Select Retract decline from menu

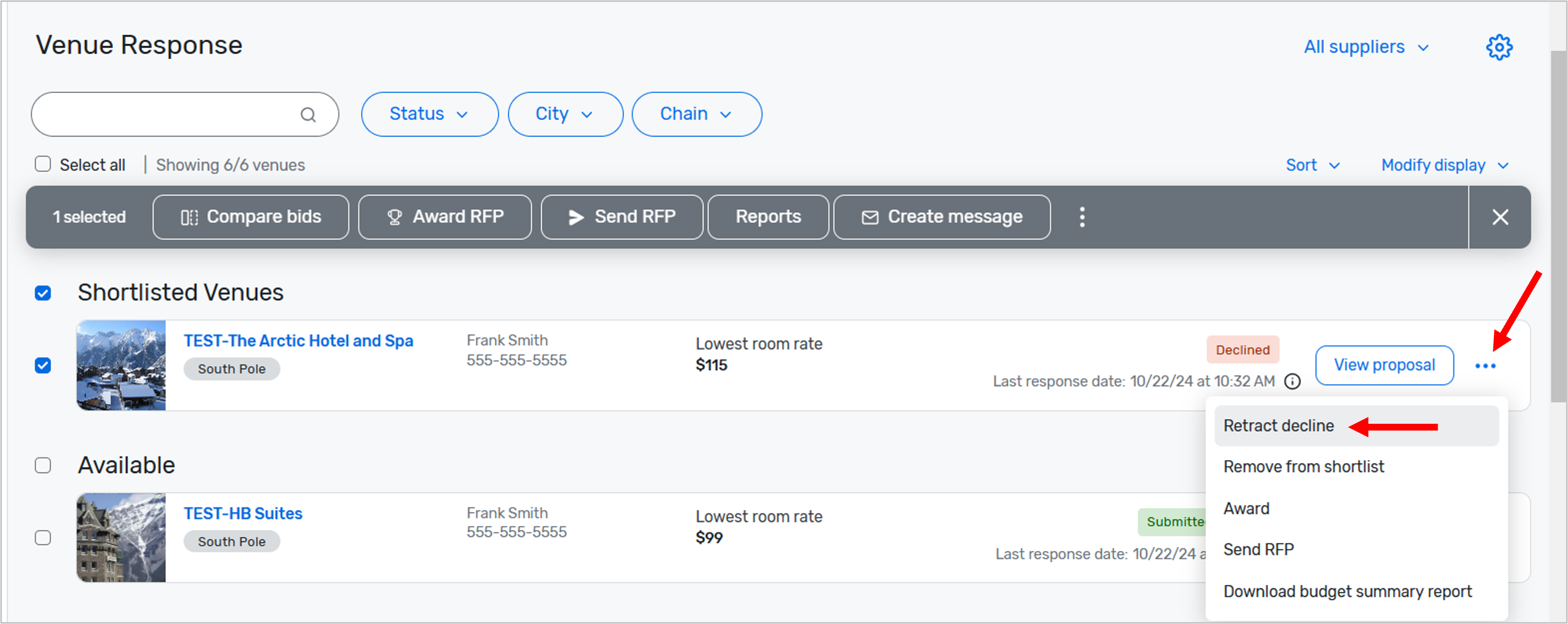[1278, 426]
